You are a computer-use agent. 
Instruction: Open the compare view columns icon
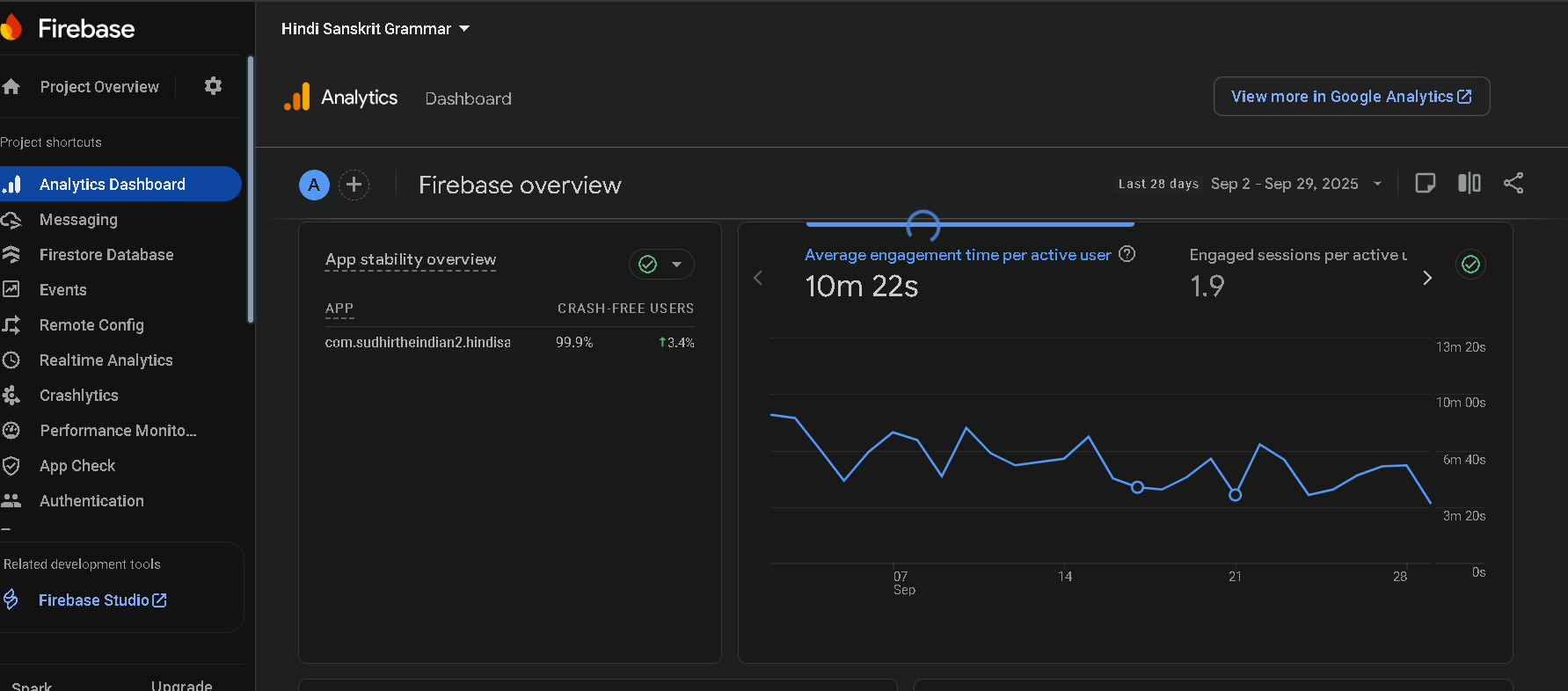pyautogui.click(x=1469, y=184)
